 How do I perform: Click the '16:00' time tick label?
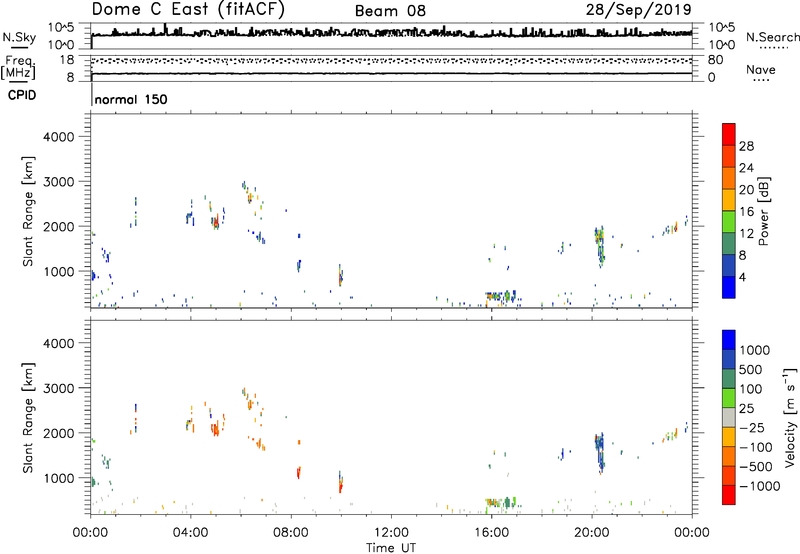point(491,533)
